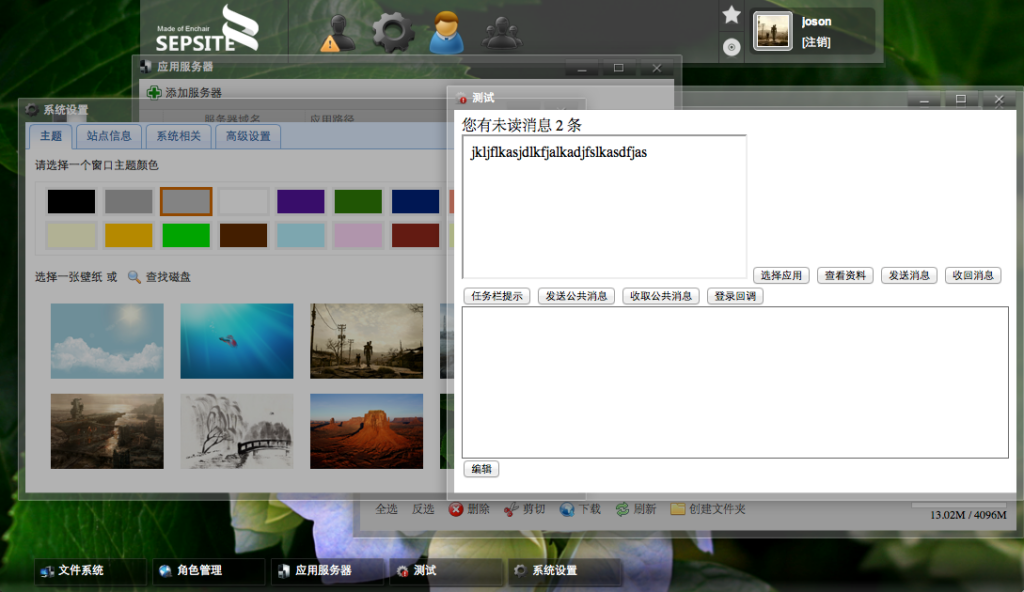Choose the purple theme color swatch
The width and height of the screenshot is (1024, 592).
tap(301, 201)
